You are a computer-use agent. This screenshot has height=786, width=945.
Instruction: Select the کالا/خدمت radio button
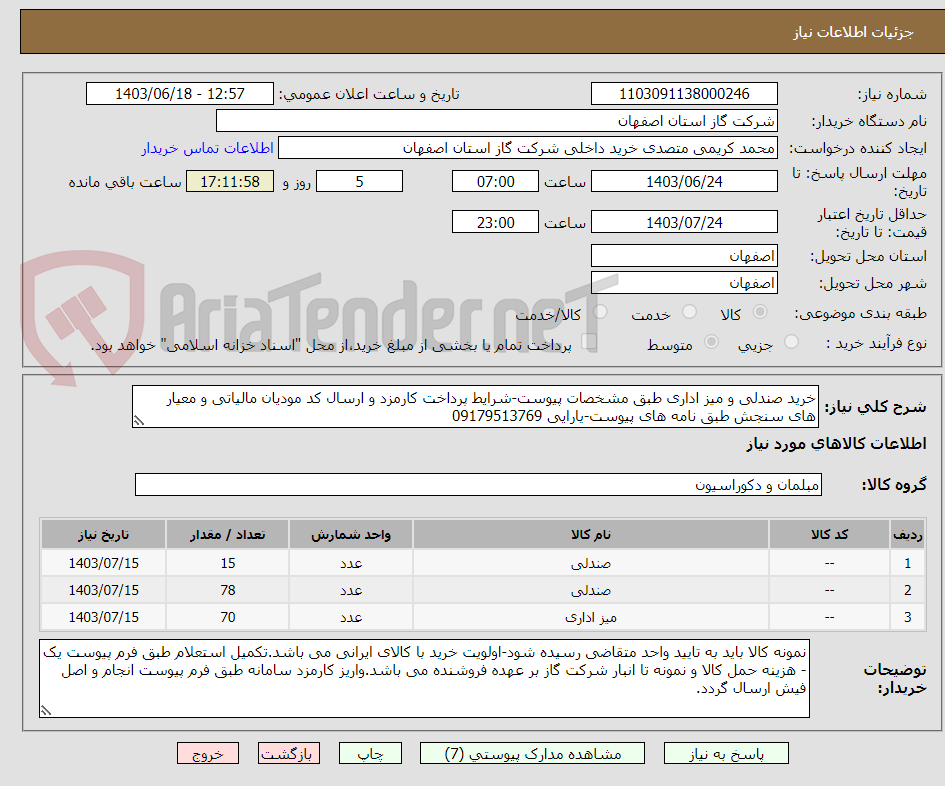pyautogui.click(x=600, y=312)
